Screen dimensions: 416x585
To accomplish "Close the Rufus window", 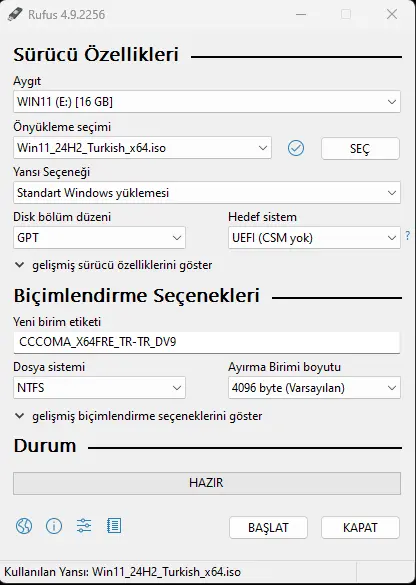I will pyautogui.click(x=392, y=14).
